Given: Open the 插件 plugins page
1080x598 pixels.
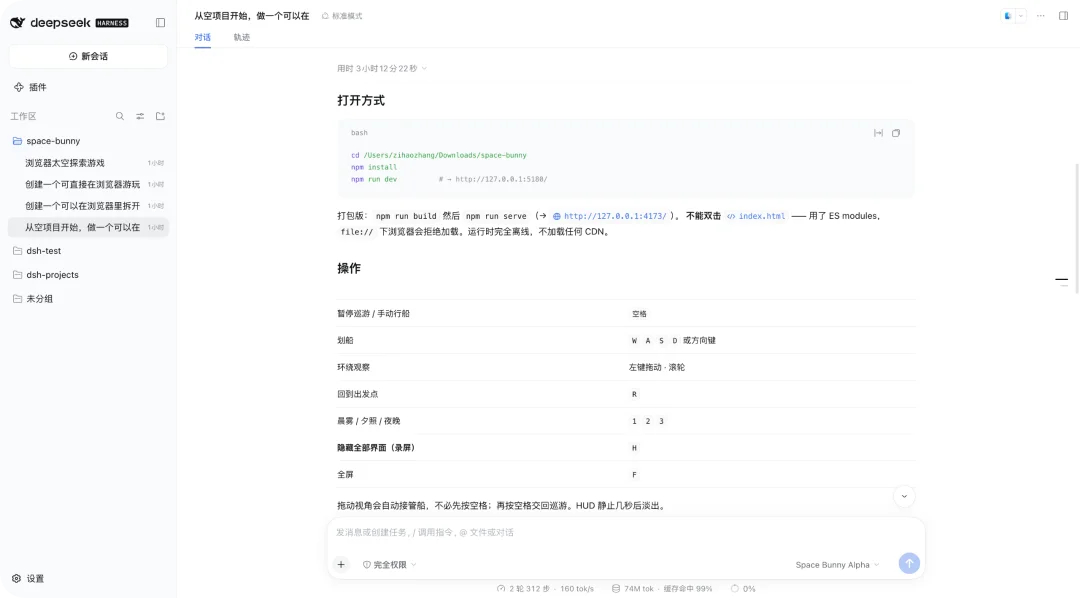Looking at the screenshot, I should coord(30,87).
